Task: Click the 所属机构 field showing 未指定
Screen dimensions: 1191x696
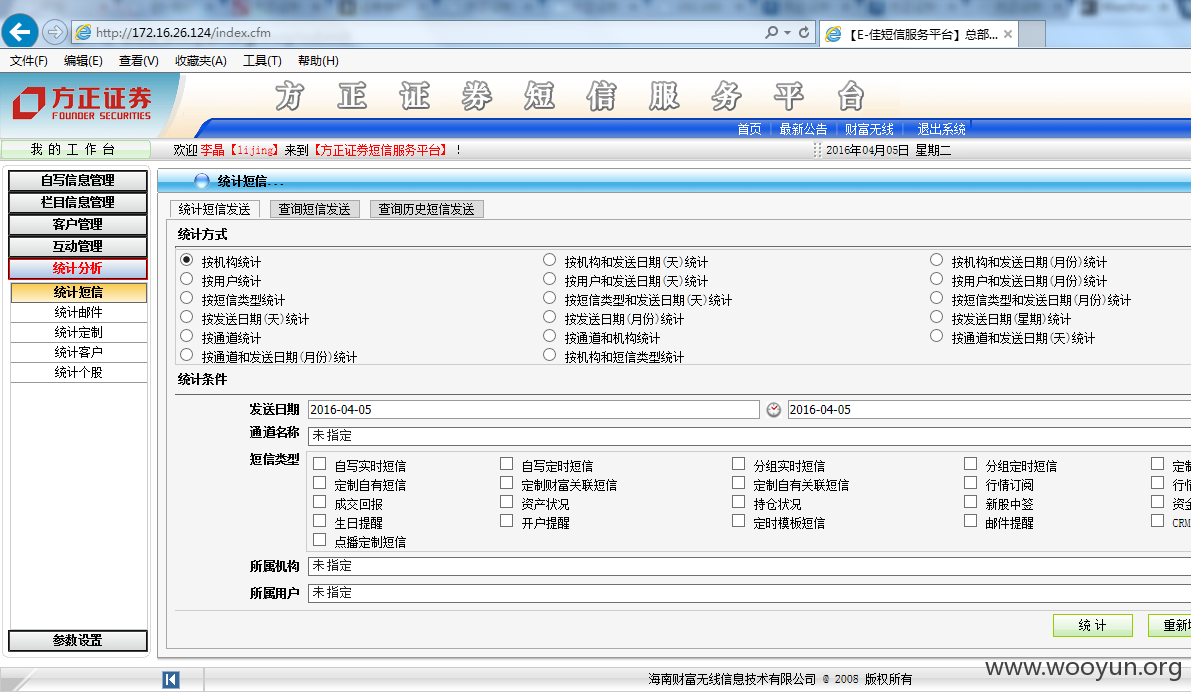Action: [749, 567]
